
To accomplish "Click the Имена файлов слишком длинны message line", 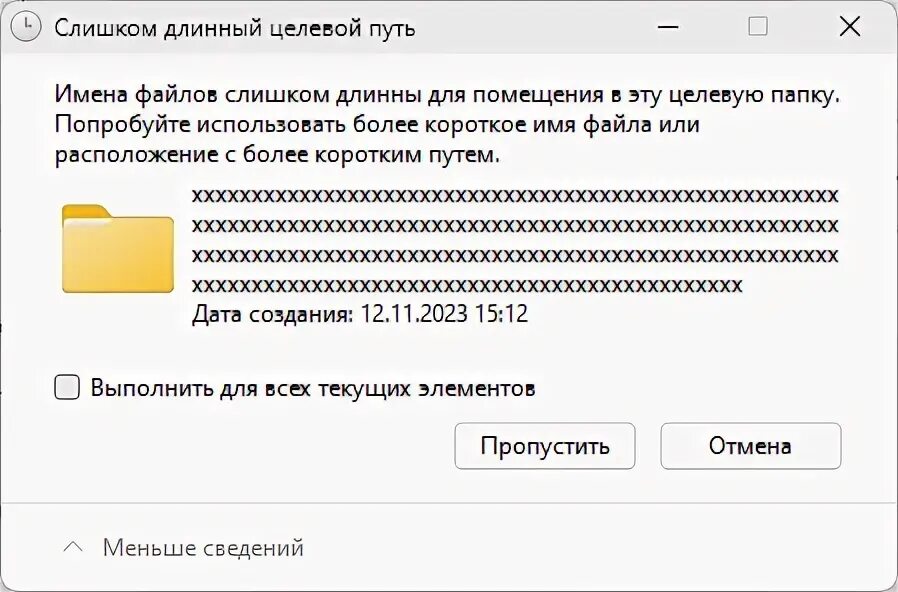I will point(447,96).
